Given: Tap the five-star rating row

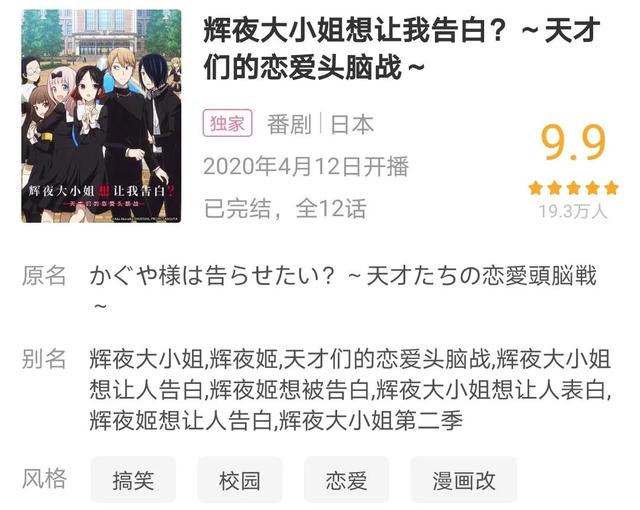Looking at the screenshot, I should [573, 188].
